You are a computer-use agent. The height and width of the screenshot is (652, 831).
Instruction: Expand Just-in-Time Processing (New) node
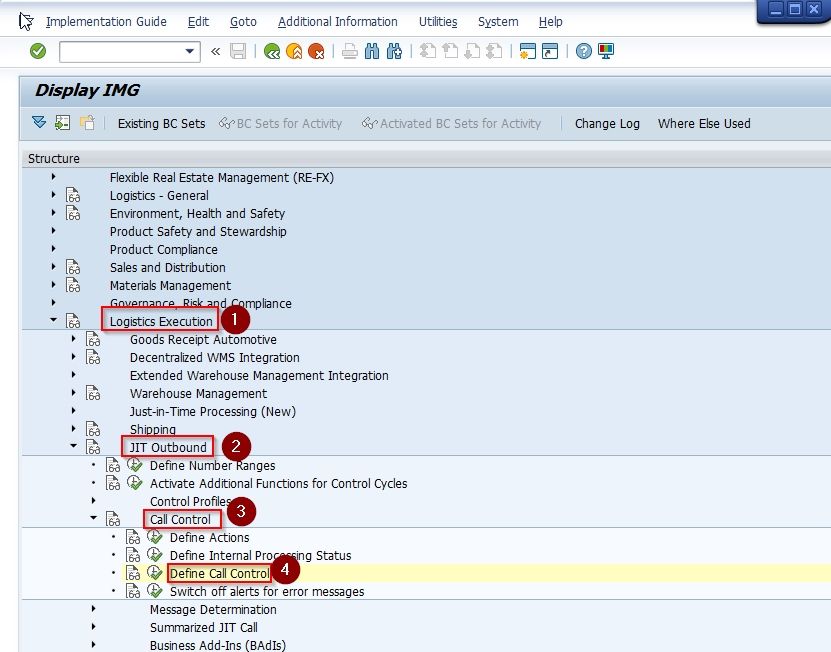tap(74, 410)
